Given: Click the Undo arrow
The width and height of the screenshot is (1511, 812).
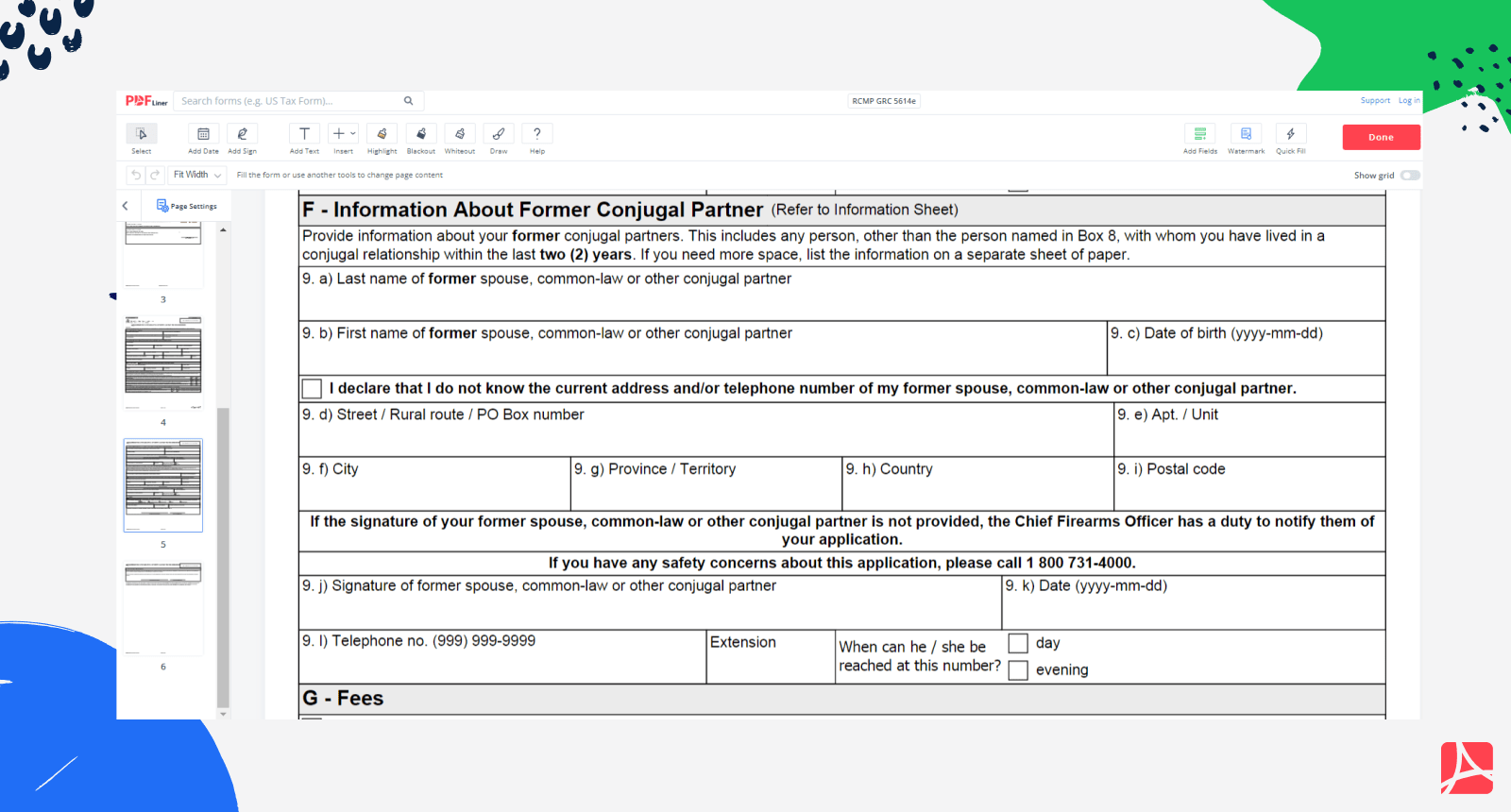Looking at the screenshot, I should point(136,175).
